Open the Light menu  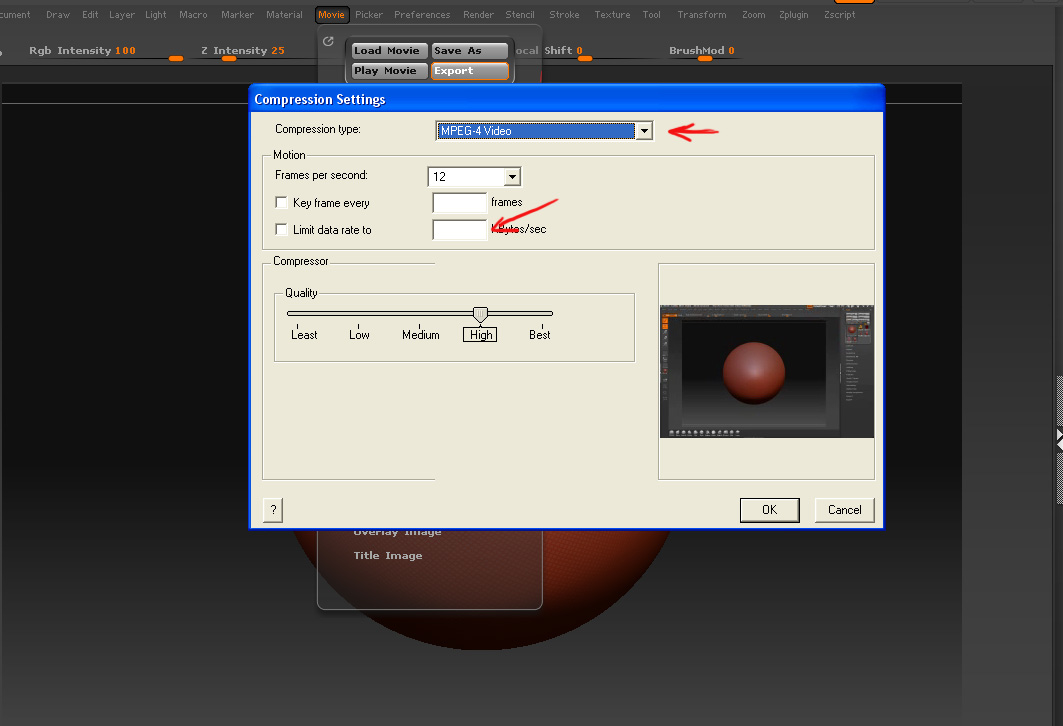tap(155, 14)
